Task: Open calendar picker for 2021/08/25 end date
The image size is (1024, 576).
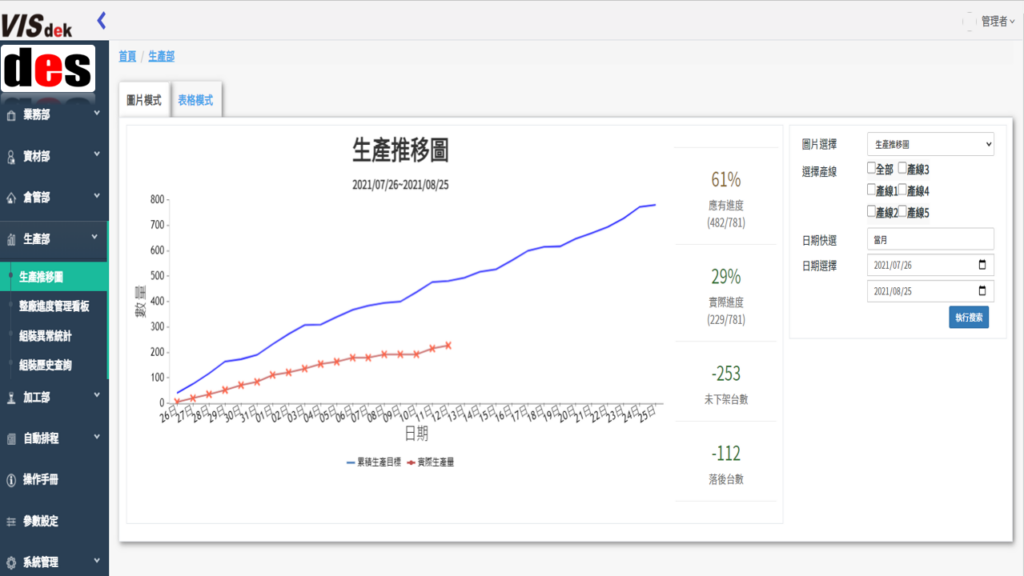Action: tap(982, 291)
